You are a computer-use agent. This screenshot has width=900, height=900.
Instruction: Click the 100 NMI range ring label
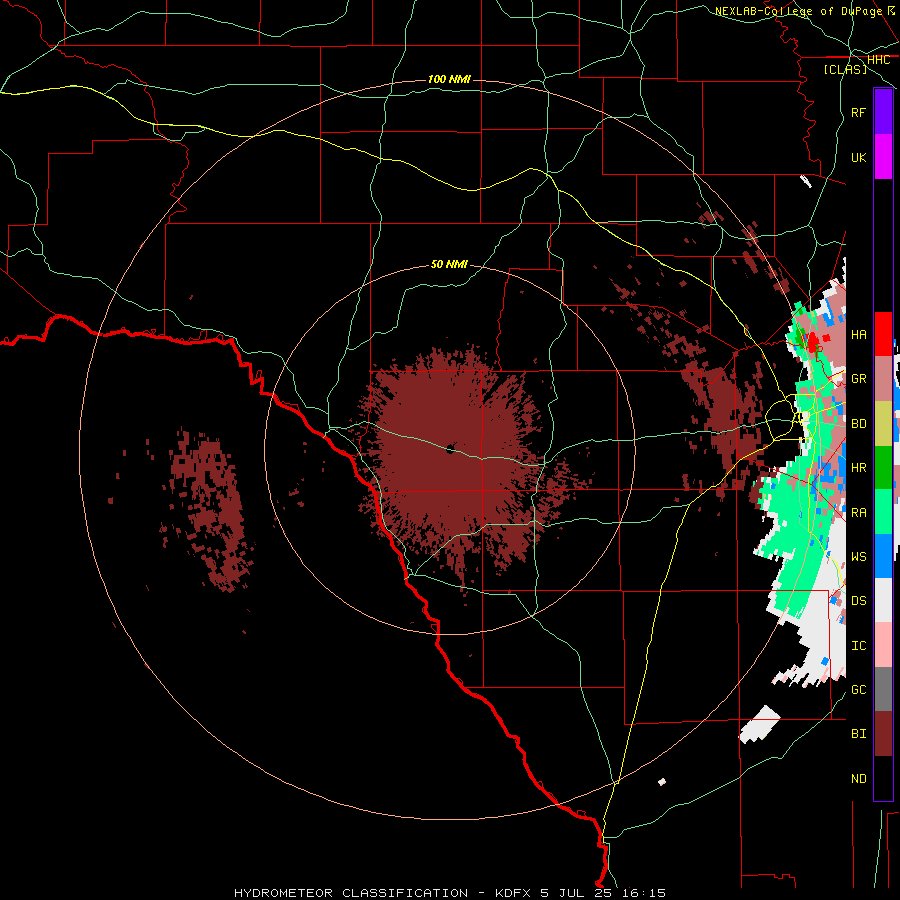[x=449, y=79]
